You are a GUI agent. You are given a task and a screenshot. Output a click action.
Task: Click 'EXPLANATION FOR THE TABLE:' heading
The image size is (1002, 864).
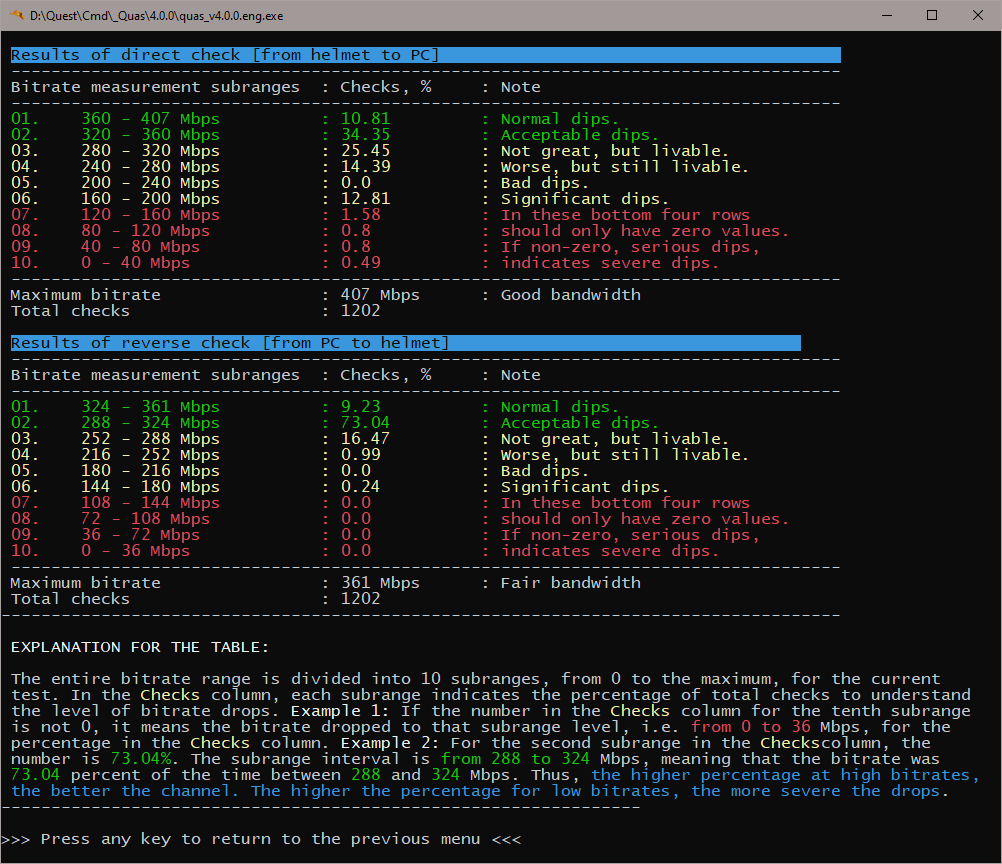pyautogui.click(x=140, y=647)
